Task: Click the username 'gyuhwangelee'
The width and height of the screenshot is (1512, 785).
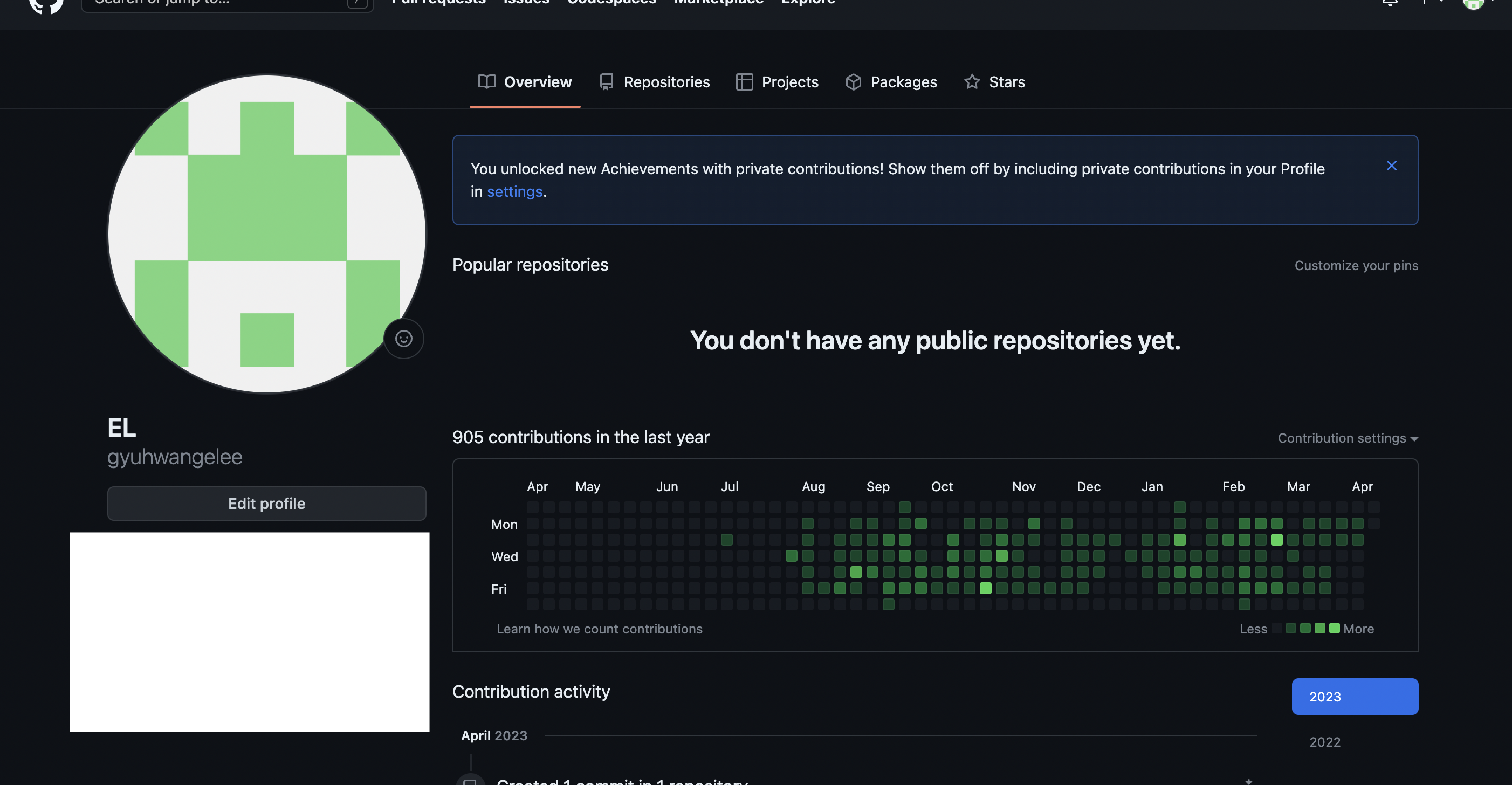Action: tap(174, 457)
